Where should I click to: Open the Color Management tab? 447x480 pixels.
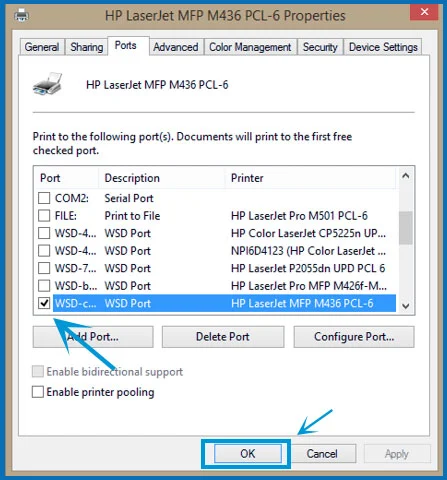click(250, 47)
